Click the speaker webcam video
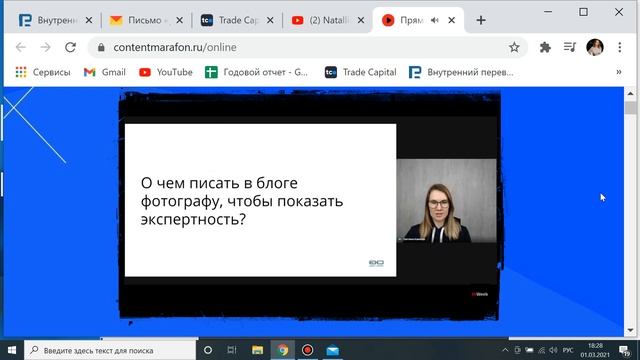640x360 pixels. 447,201
